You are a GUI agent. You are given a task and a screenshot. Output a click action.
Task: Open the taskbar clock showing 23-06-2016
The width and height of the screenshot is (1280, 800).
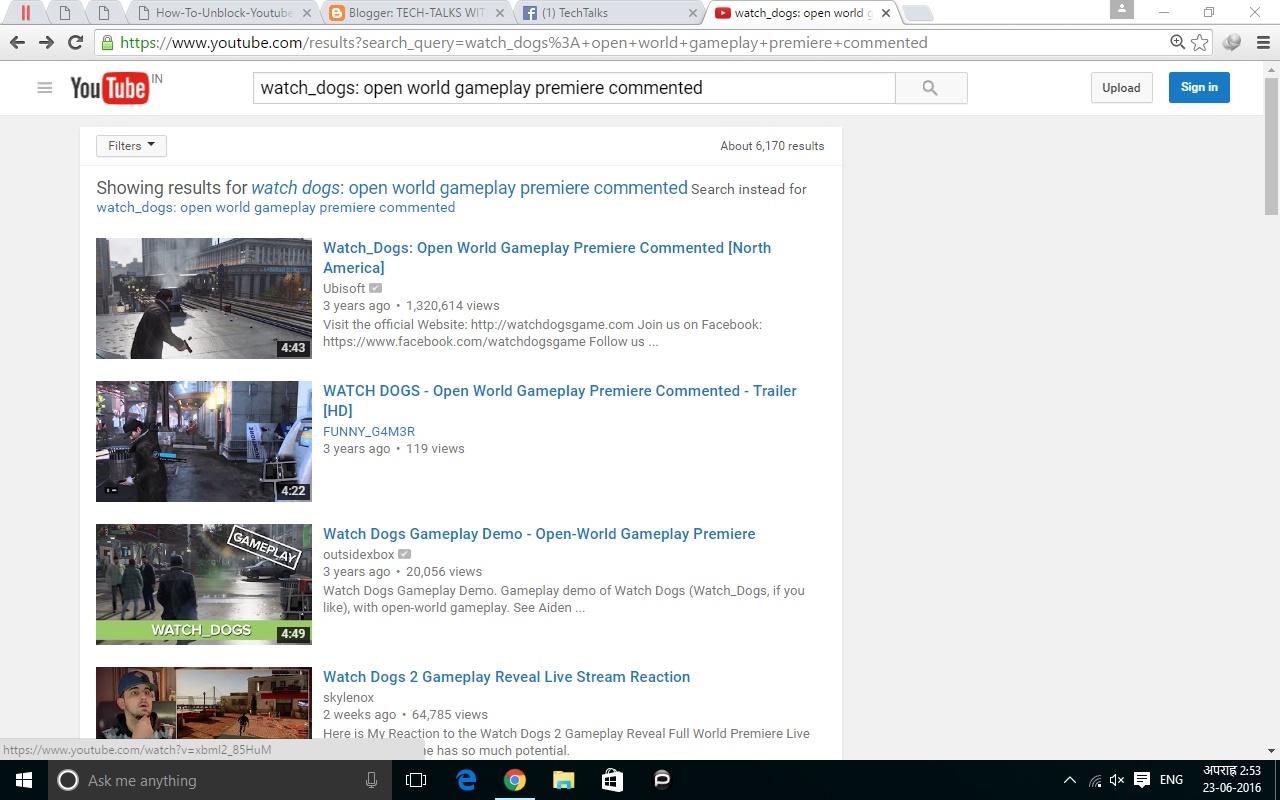pos(1232,780)
